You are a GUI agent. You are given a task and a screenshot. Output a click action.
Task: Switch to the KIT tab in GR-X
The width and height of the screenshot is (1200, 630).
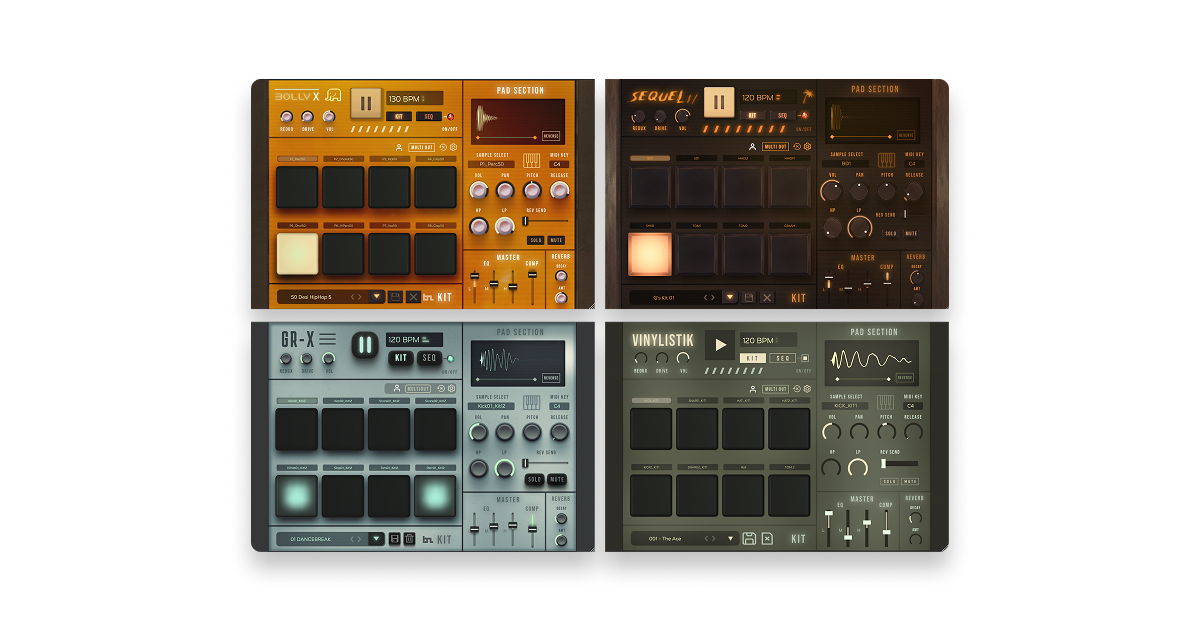pos(401,358)
